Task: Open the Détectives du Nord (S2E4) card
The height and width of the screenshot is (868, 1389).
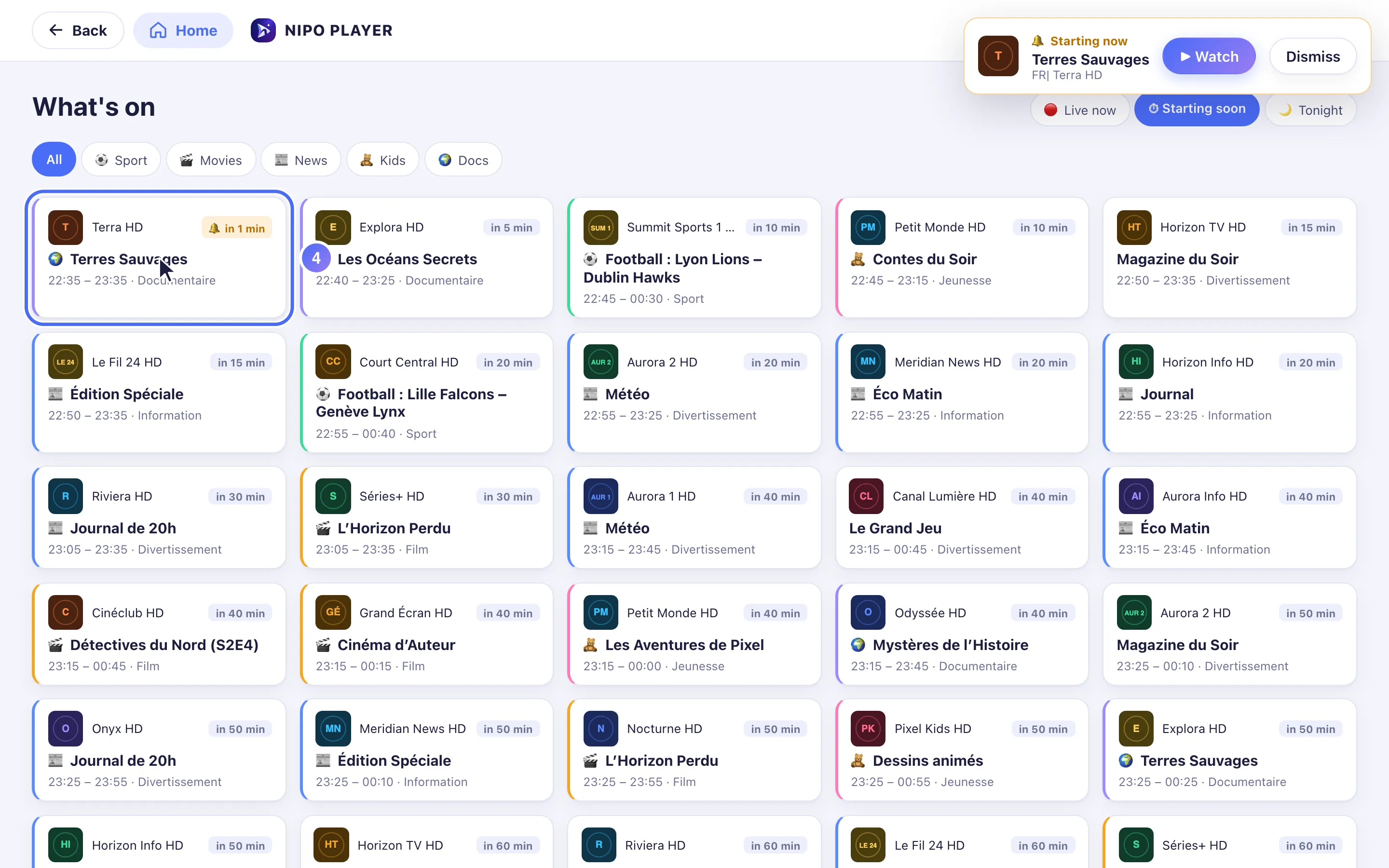Action: (159, 634)
